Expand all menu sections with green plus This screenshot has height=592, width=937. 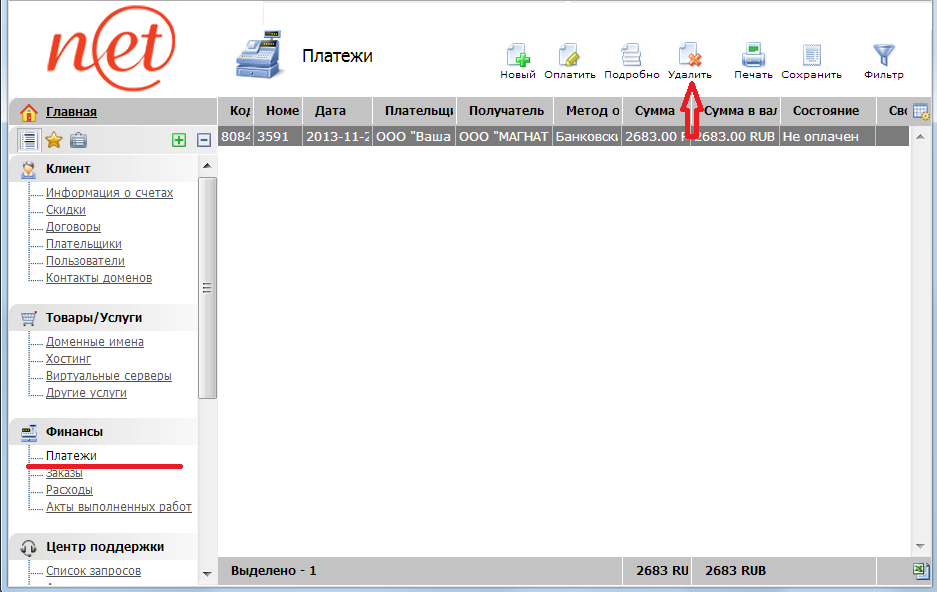point(179,140)
